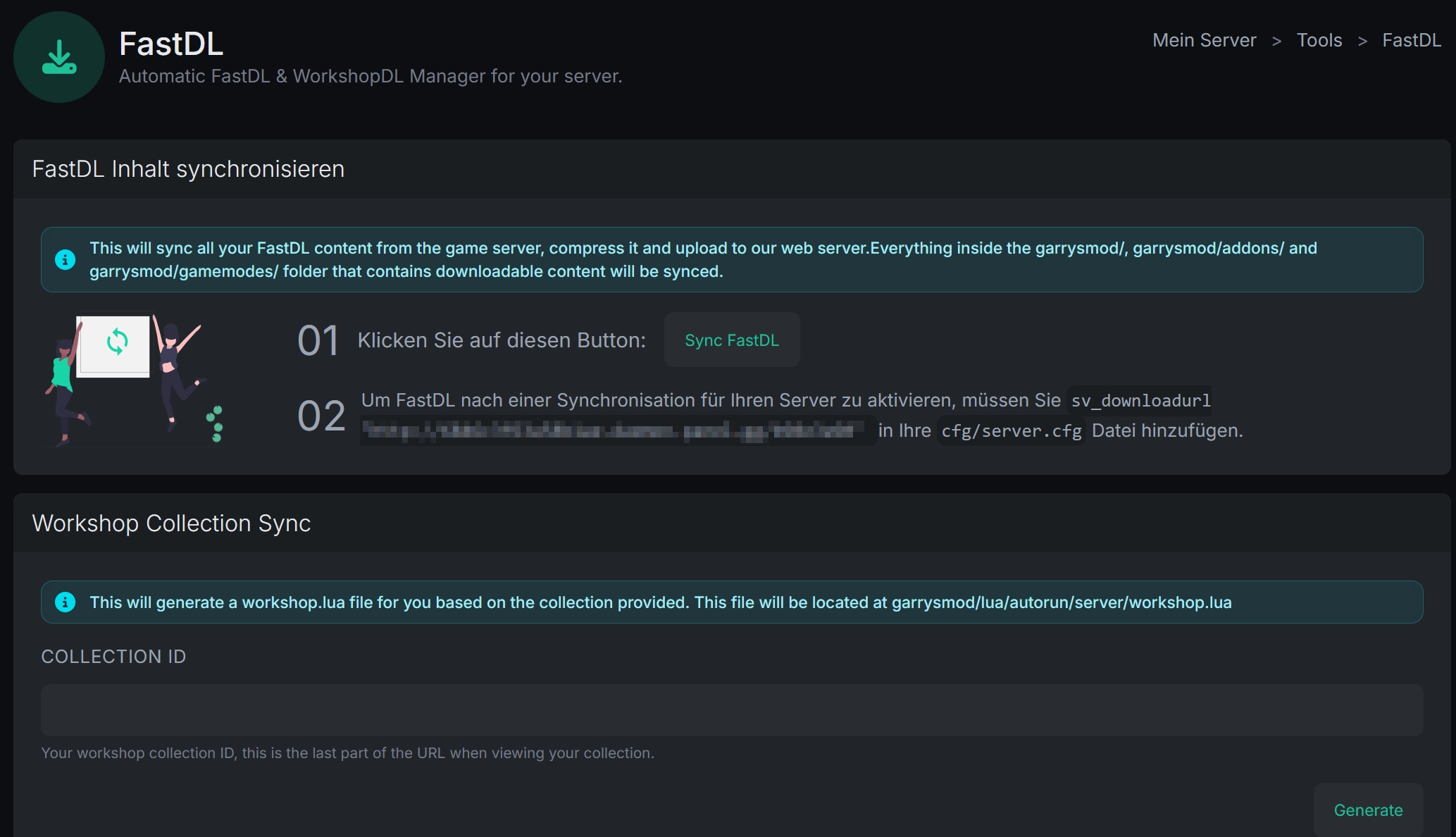The image size is (1456, 837).
Task: Click the cfg/server.cfg code snippet
Action: [1011, 430]
